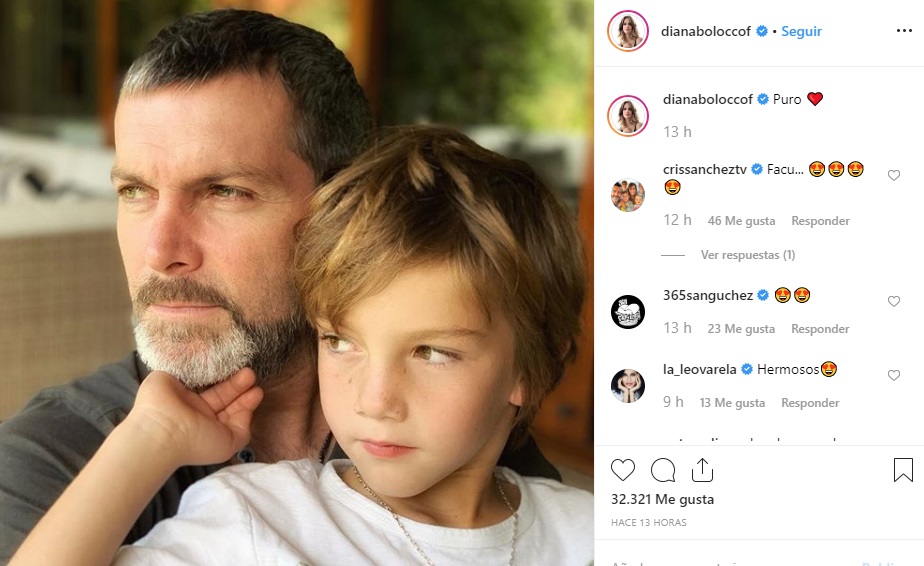Reply to the crissancheztv comment

(x=820, y=221)
